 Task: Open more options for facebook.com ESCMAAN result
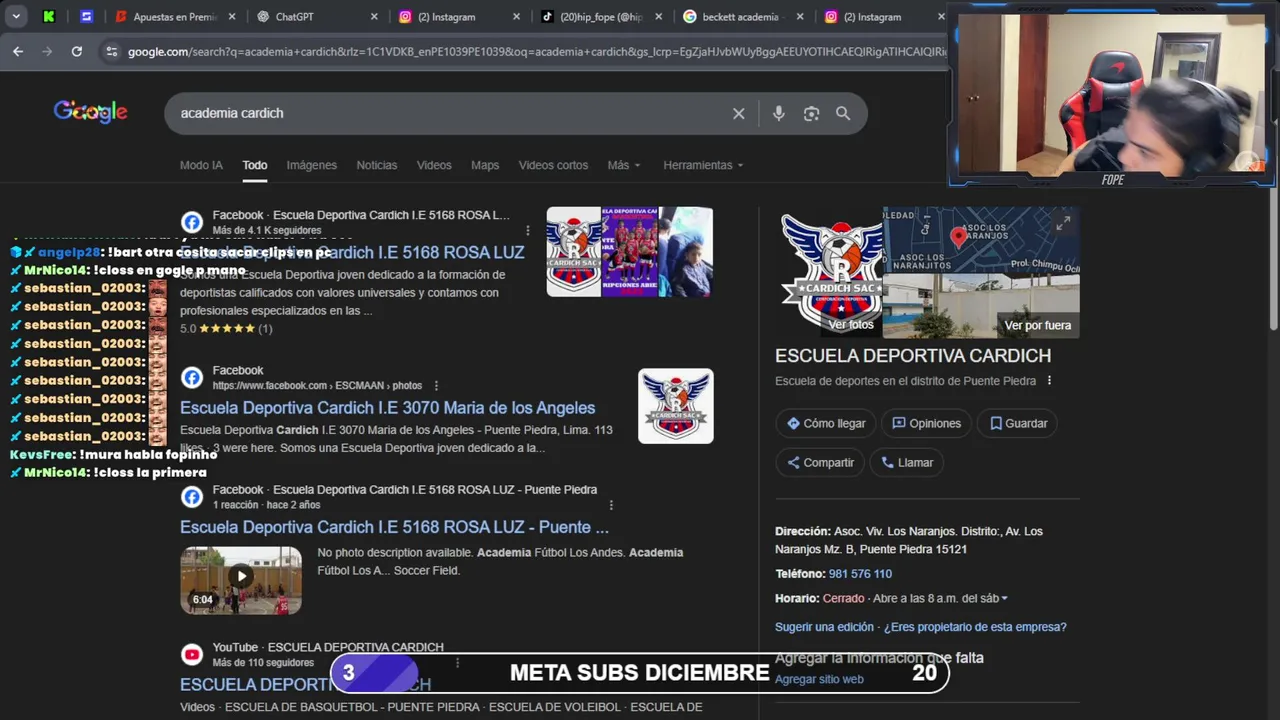(x=436, y=386)
